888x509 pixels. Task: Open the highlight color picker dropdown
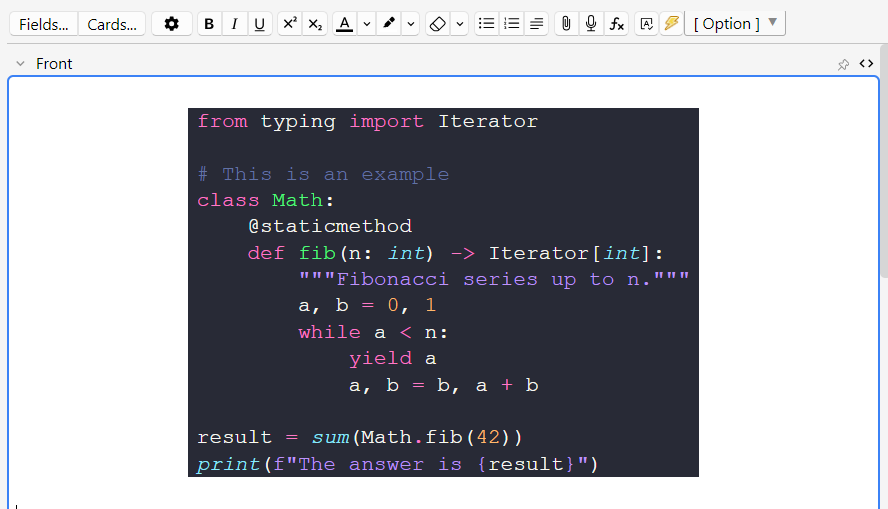[x=411, y=24]
